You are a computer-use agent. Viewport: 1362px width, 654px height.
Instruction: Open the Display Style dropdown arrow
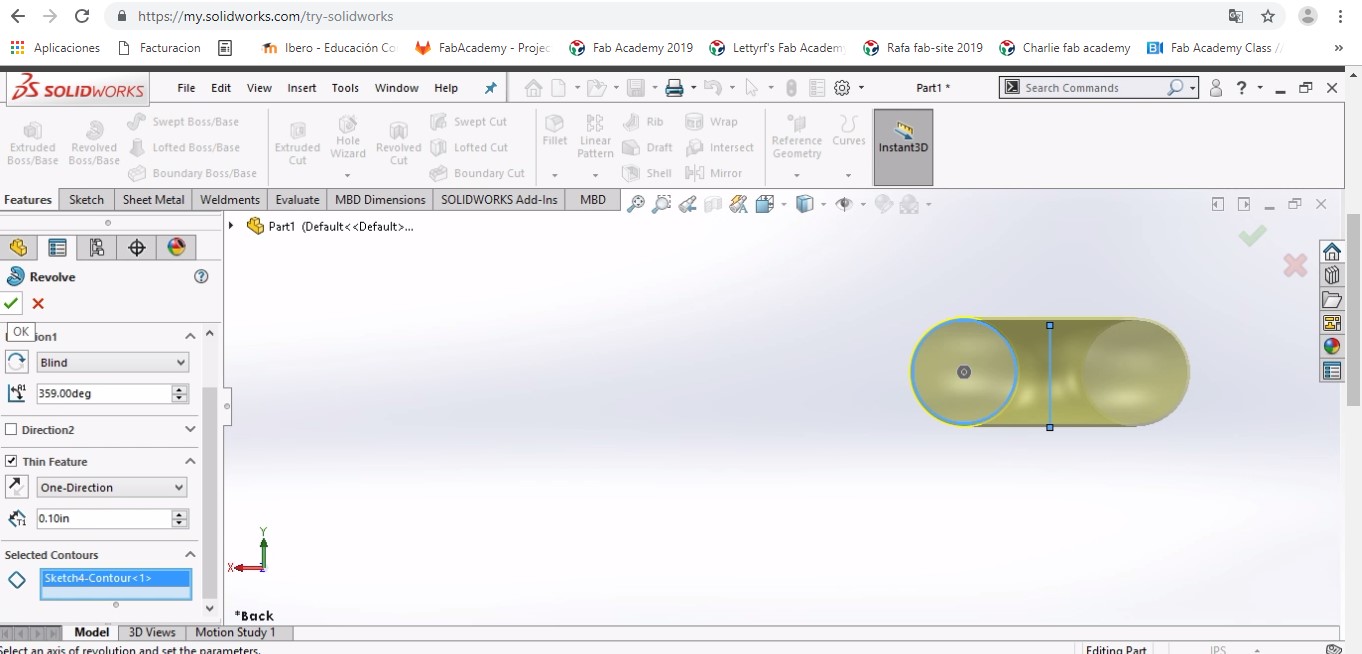click(x=822, y=204)
